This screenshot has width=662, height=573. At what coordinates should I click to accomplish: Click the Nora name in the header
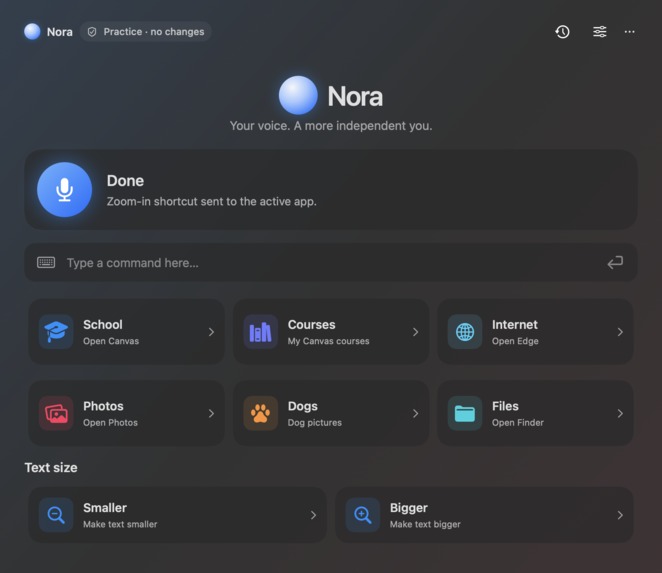point(60,32)
